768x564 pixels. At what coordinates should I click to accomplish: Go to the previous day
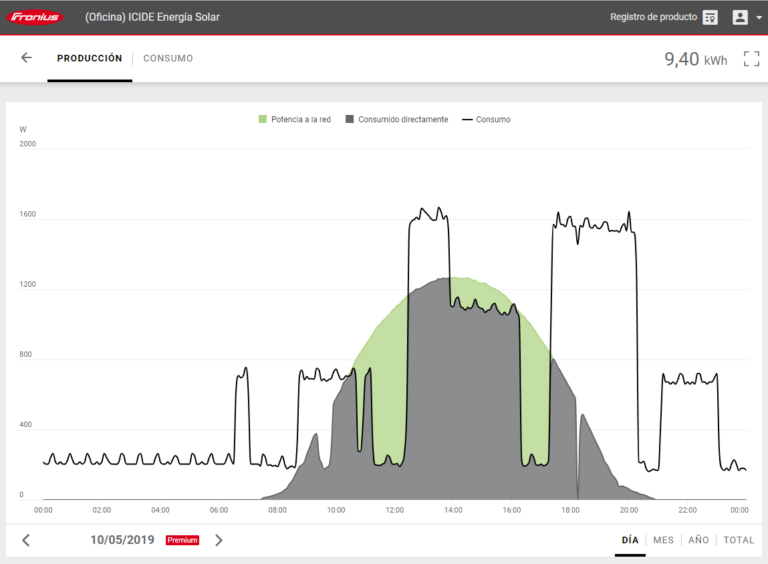click(26, 540)
